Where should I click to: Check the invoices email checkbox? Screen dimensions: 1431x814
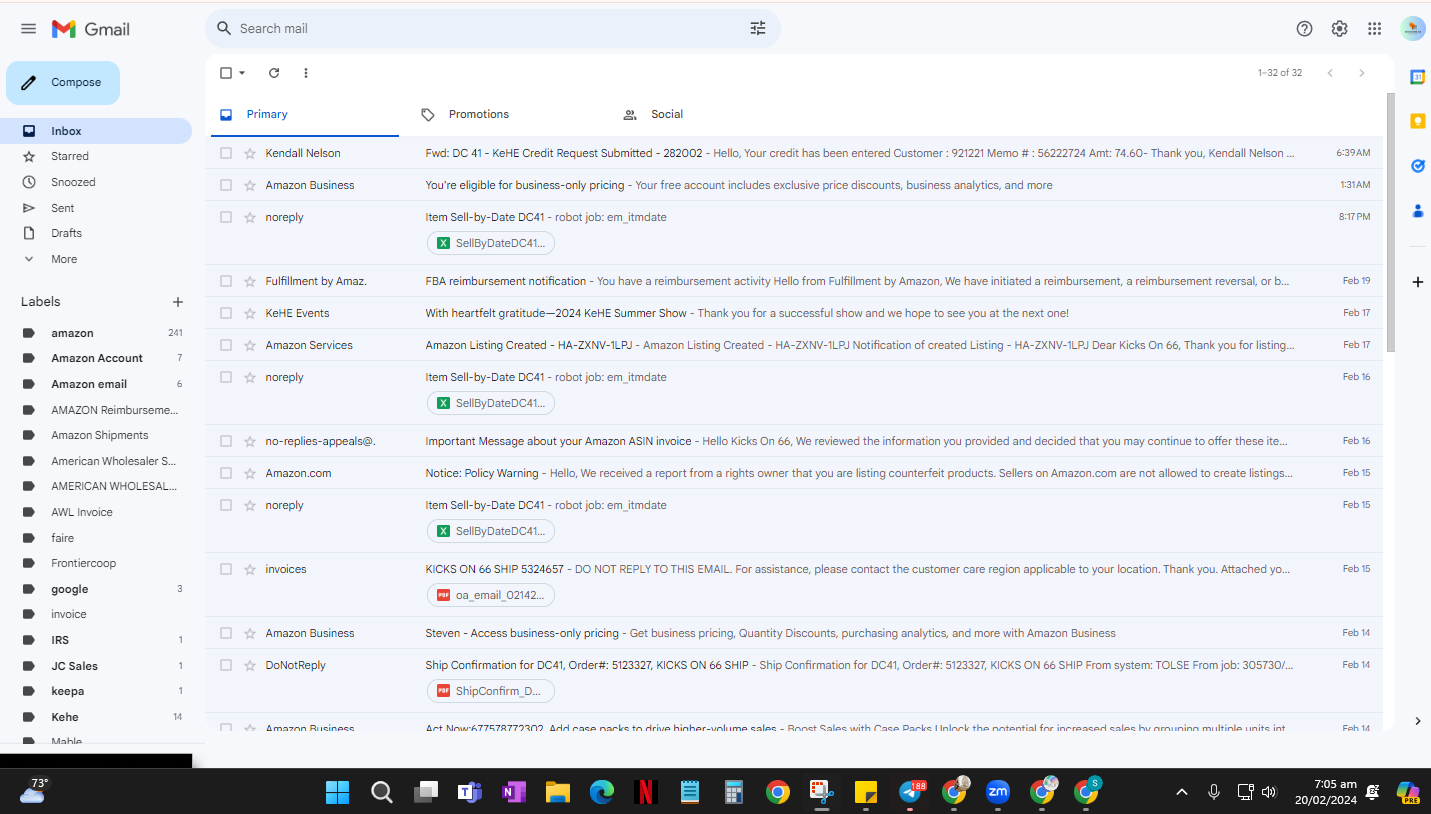(226, 569)
